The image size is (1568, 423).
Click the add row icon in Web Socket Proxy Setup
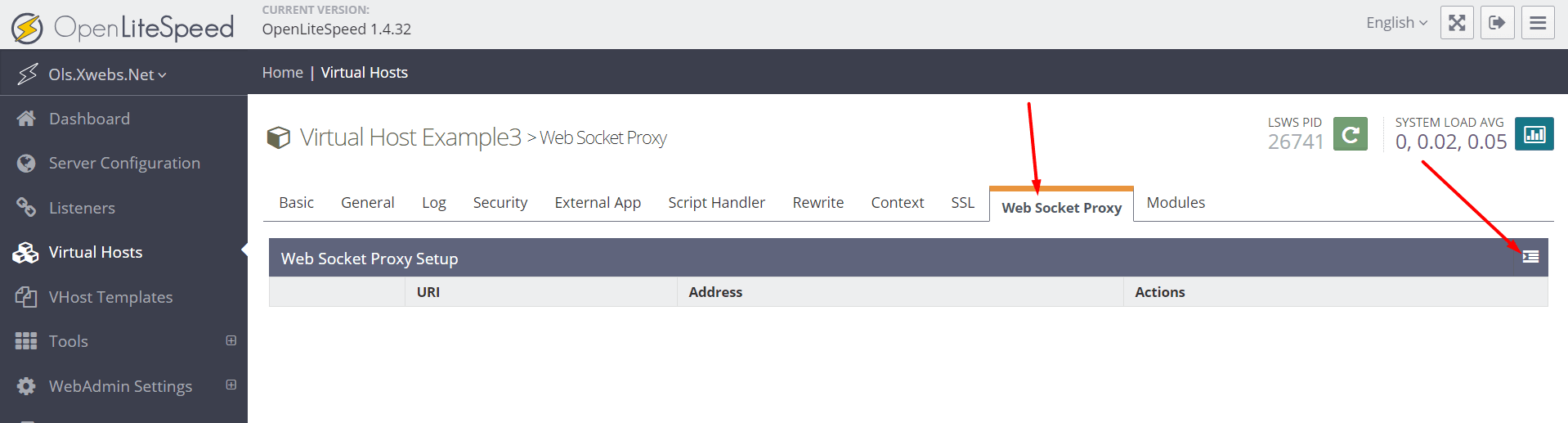coord(1530,257)
